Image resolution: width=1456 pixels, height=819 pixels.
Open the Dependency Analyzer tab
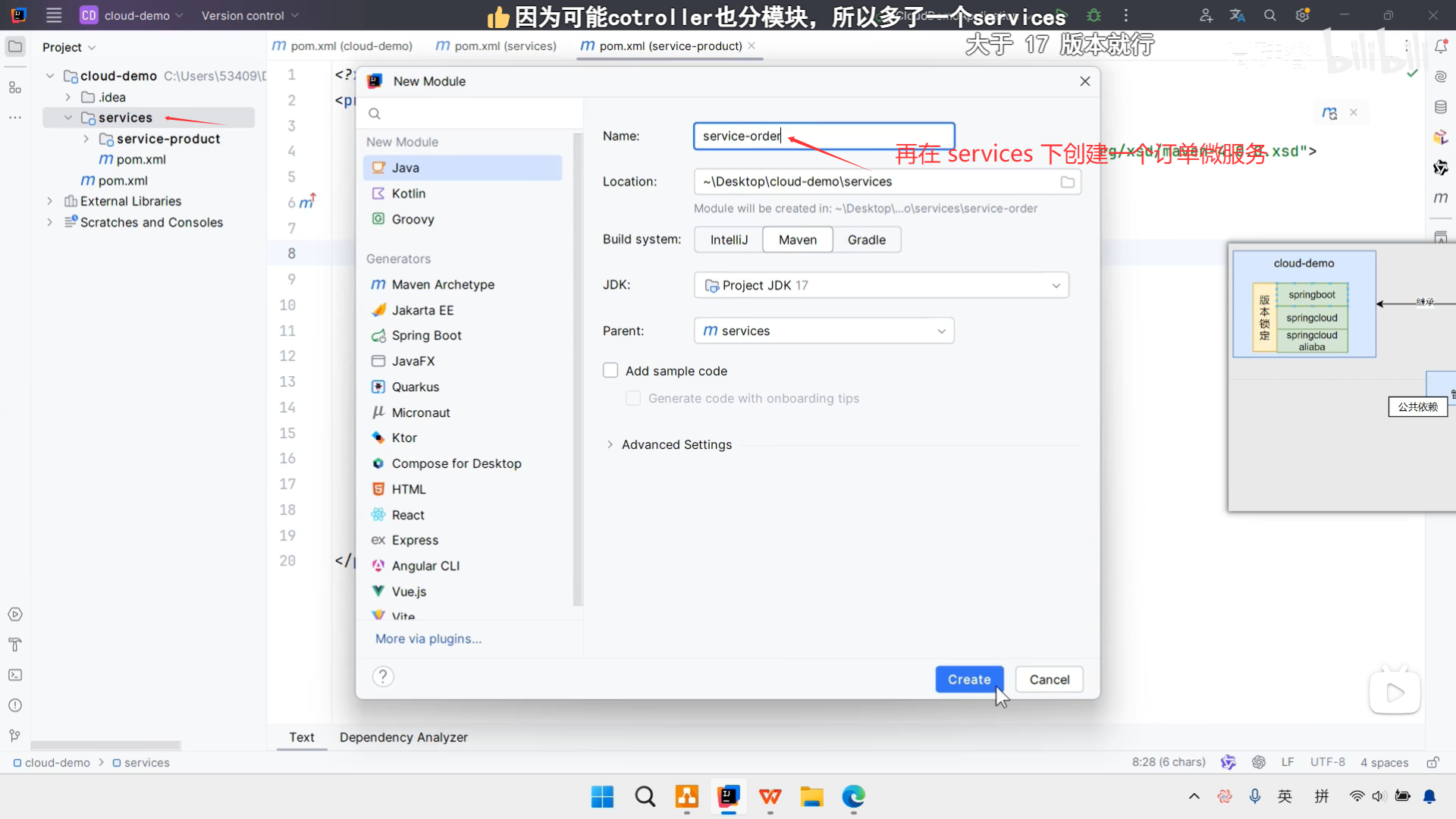[x=403, y=737]
